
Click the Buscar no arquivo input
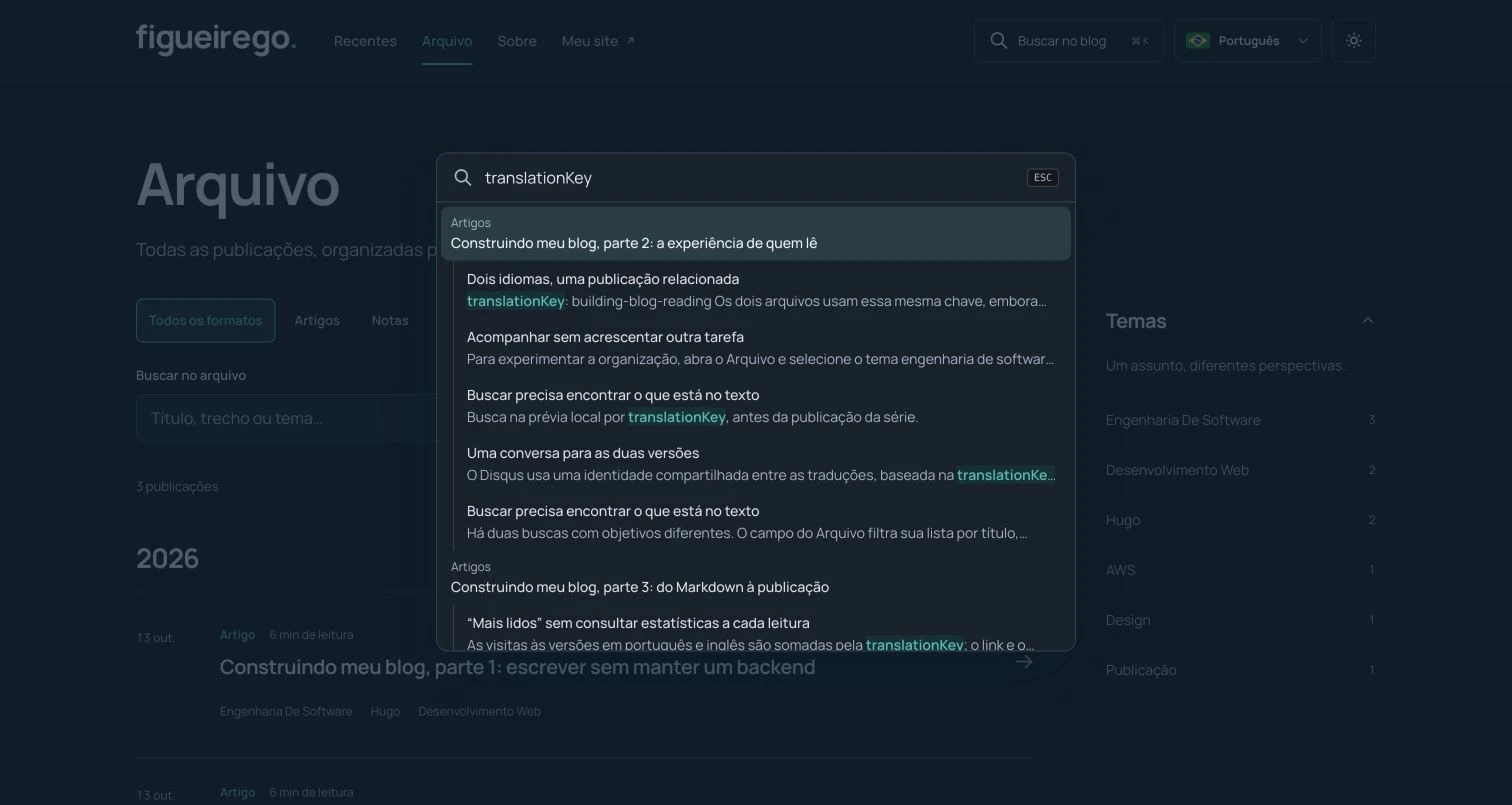click(286, 418)
